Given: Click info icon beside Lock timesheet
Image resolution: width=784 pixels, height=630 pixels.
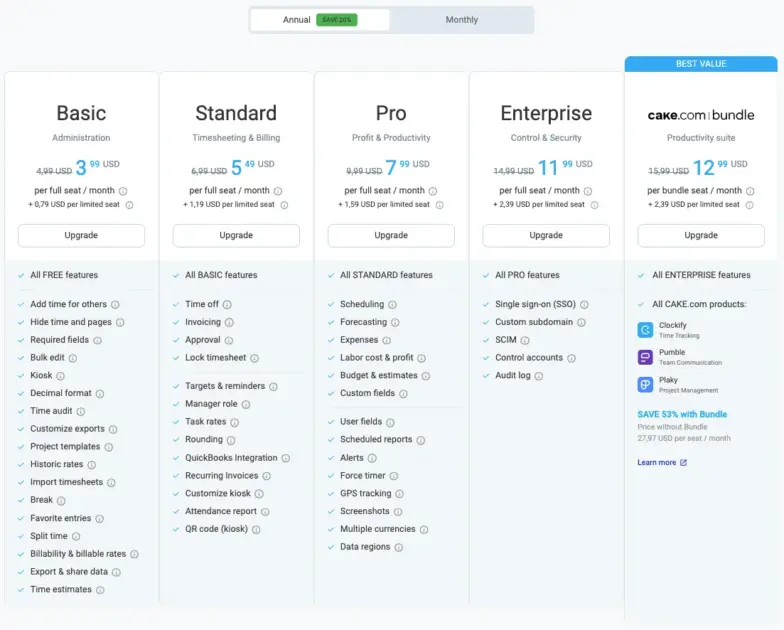Looking at the screenshot, I should pos(254,358).
